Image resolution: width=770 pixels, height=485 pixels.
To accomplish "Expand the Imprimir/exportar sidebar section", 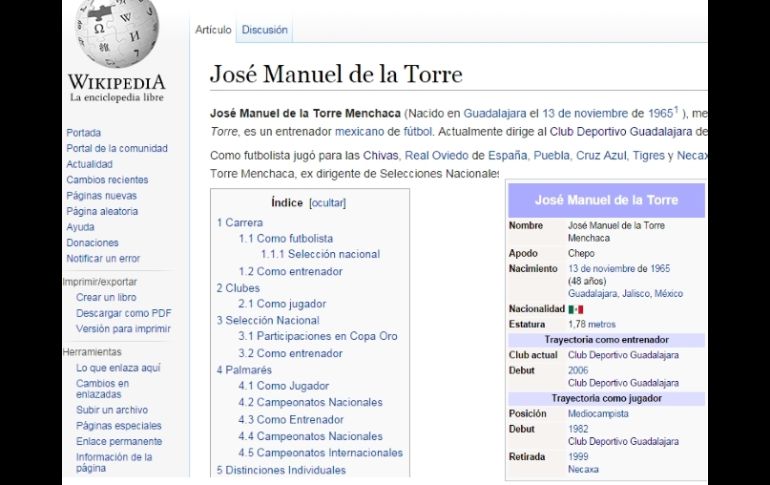I will 101,282.
